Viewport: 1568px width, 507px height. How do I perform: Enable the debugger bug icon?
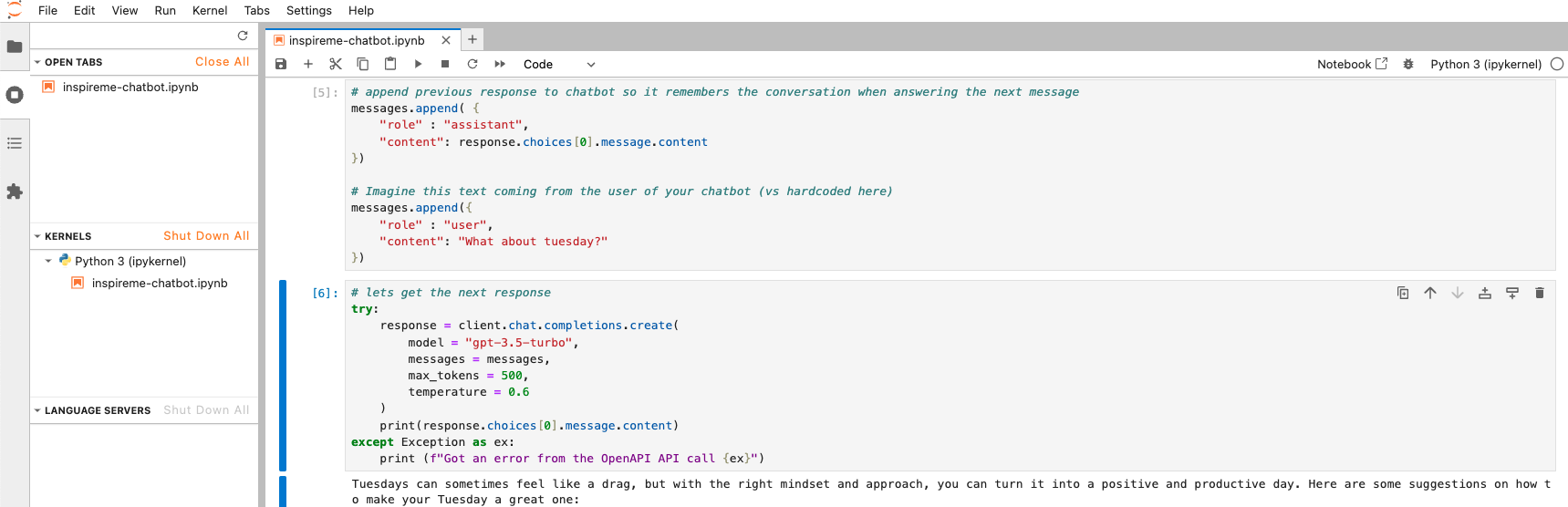click(1408, 64)
